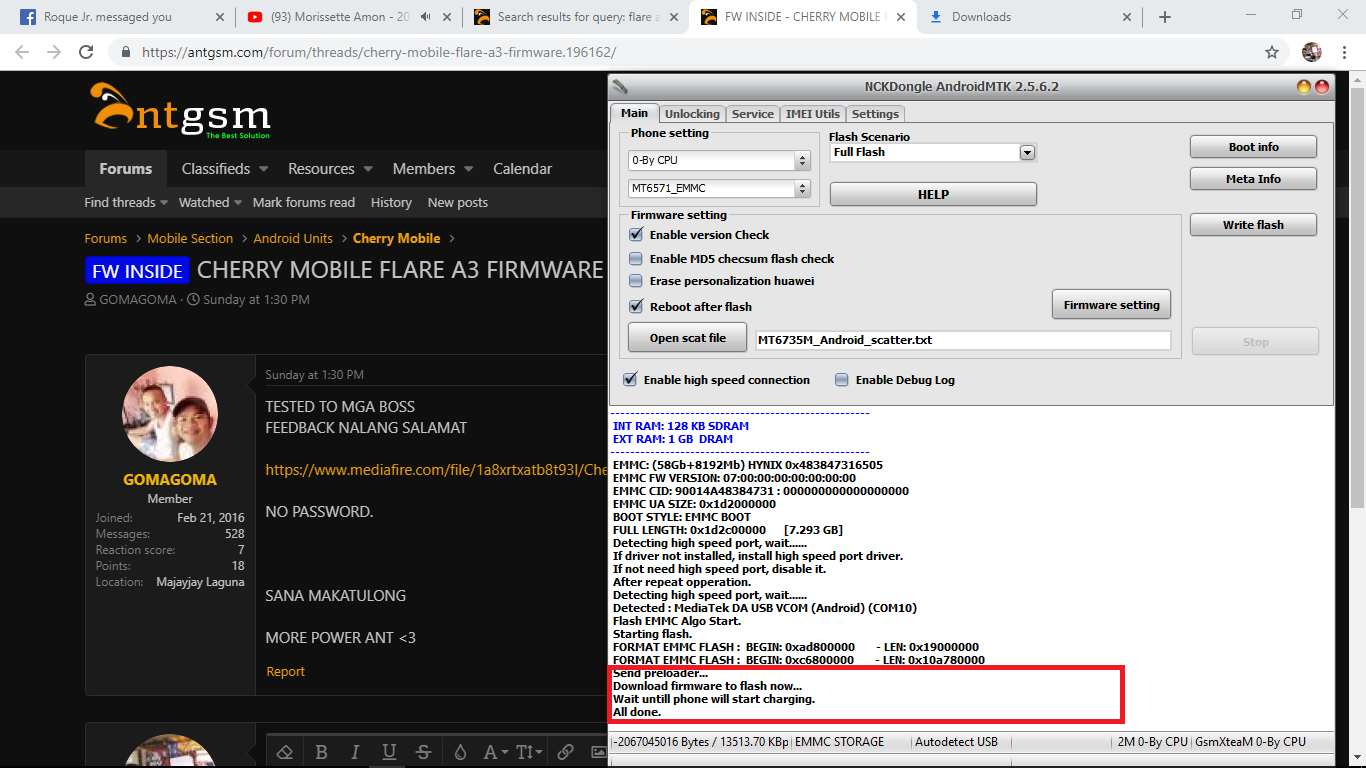1366x768 pixels.
Task: Click Chrome's forward arrow
Action: 54,52
